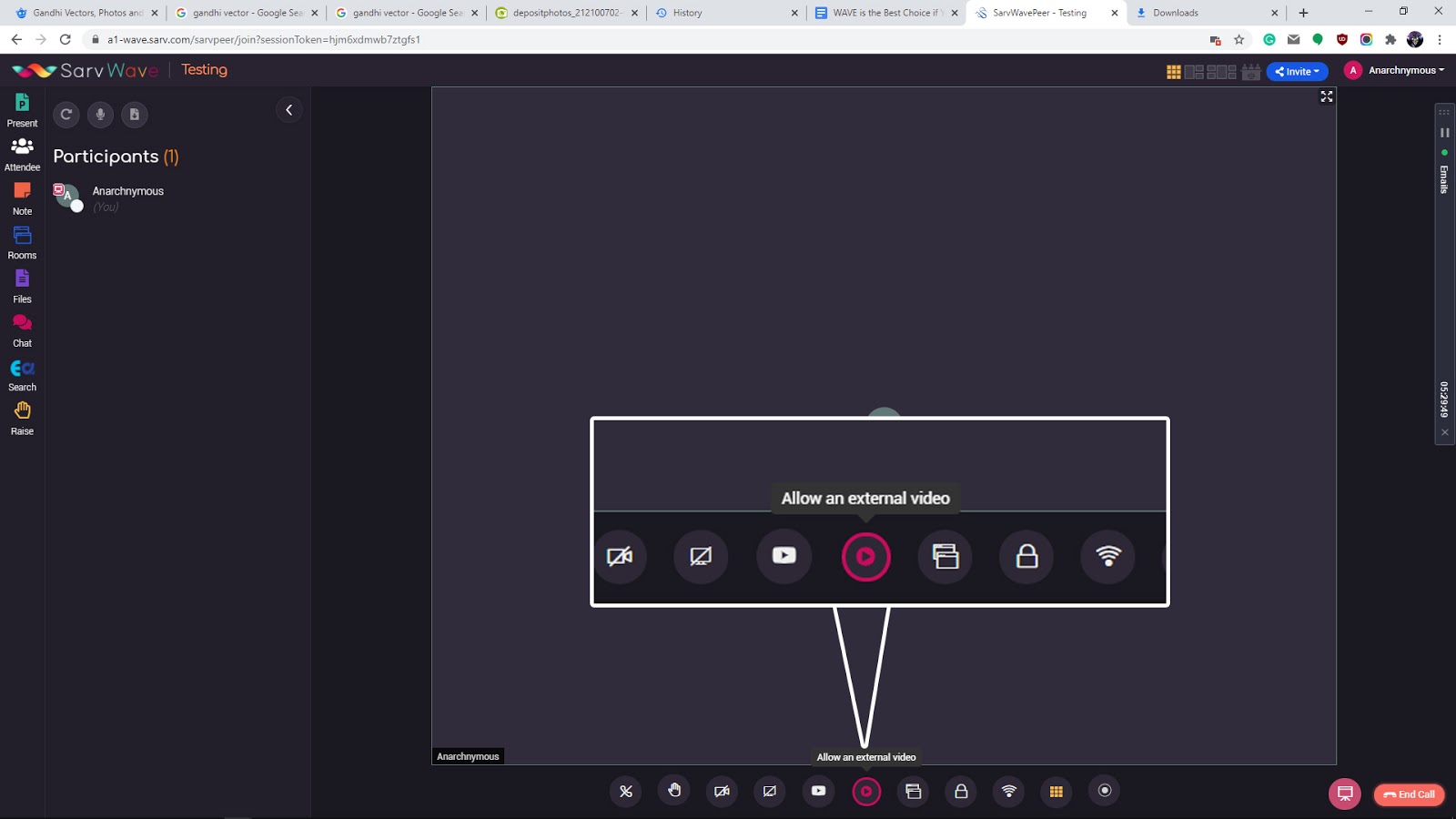Toggle the camera on or off
Screen dimensions: 1456x819
point(722,792)
